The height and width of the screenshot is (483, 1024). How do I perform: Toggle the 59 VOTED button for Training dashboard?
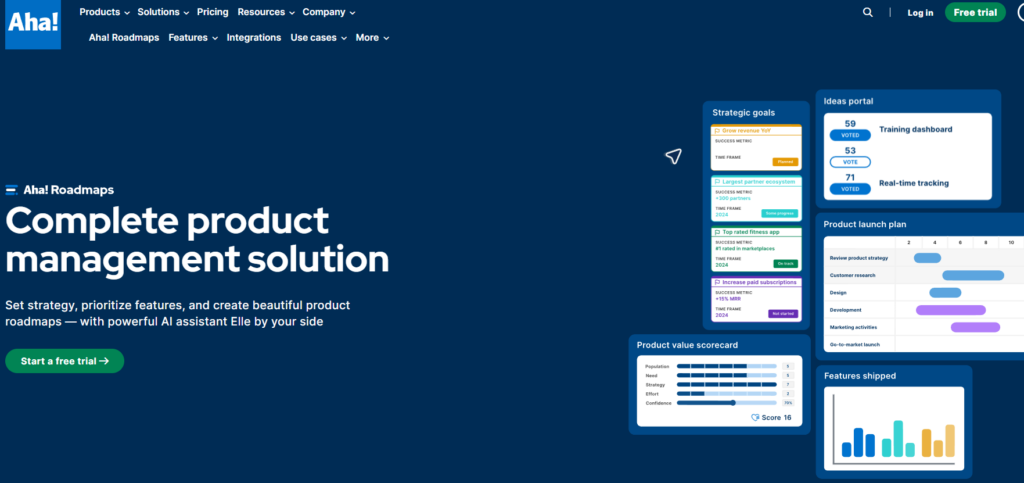tap(850, 135)
